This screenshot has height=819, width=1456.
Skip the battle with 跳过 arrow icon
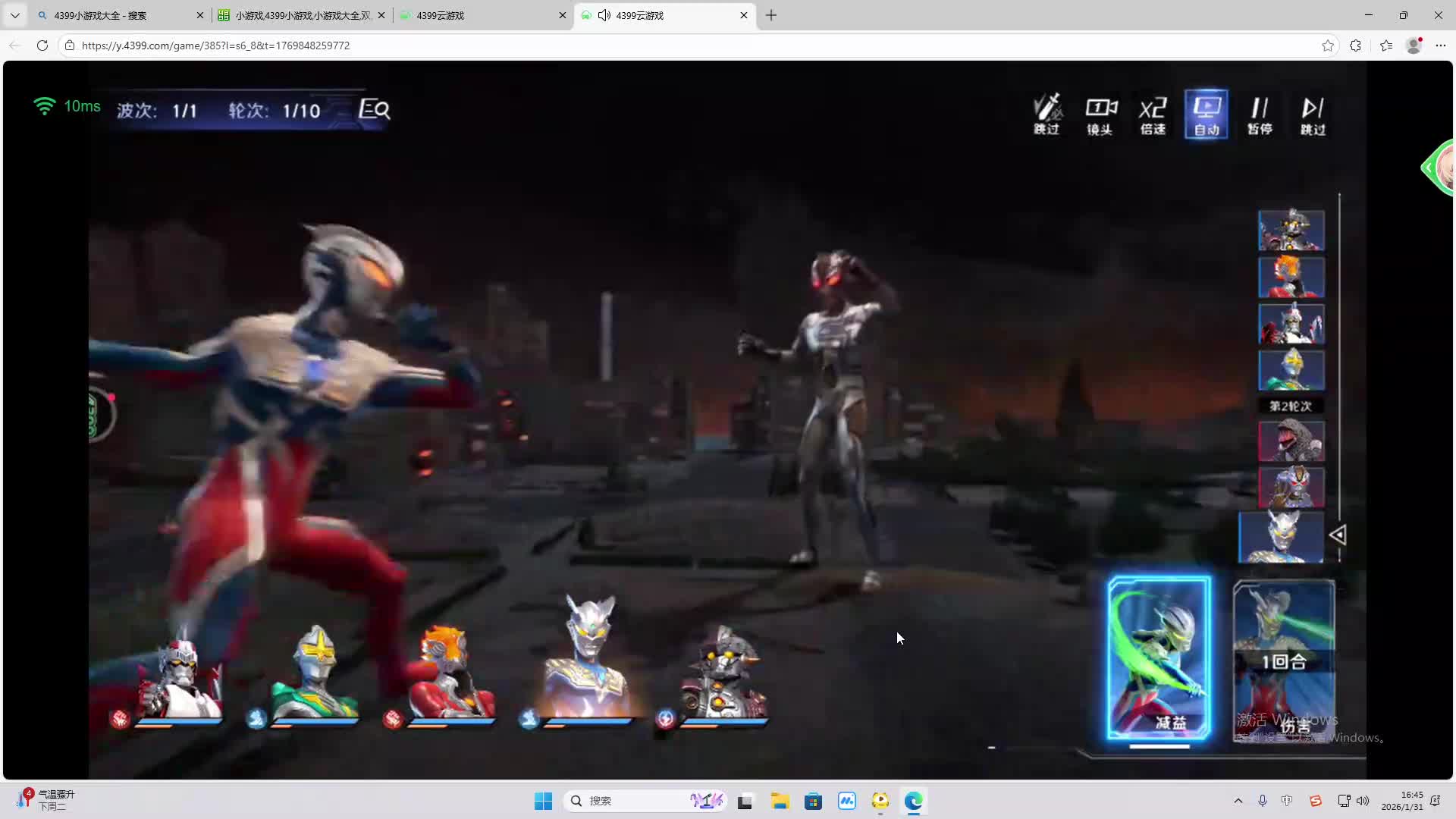(1313, 115)
